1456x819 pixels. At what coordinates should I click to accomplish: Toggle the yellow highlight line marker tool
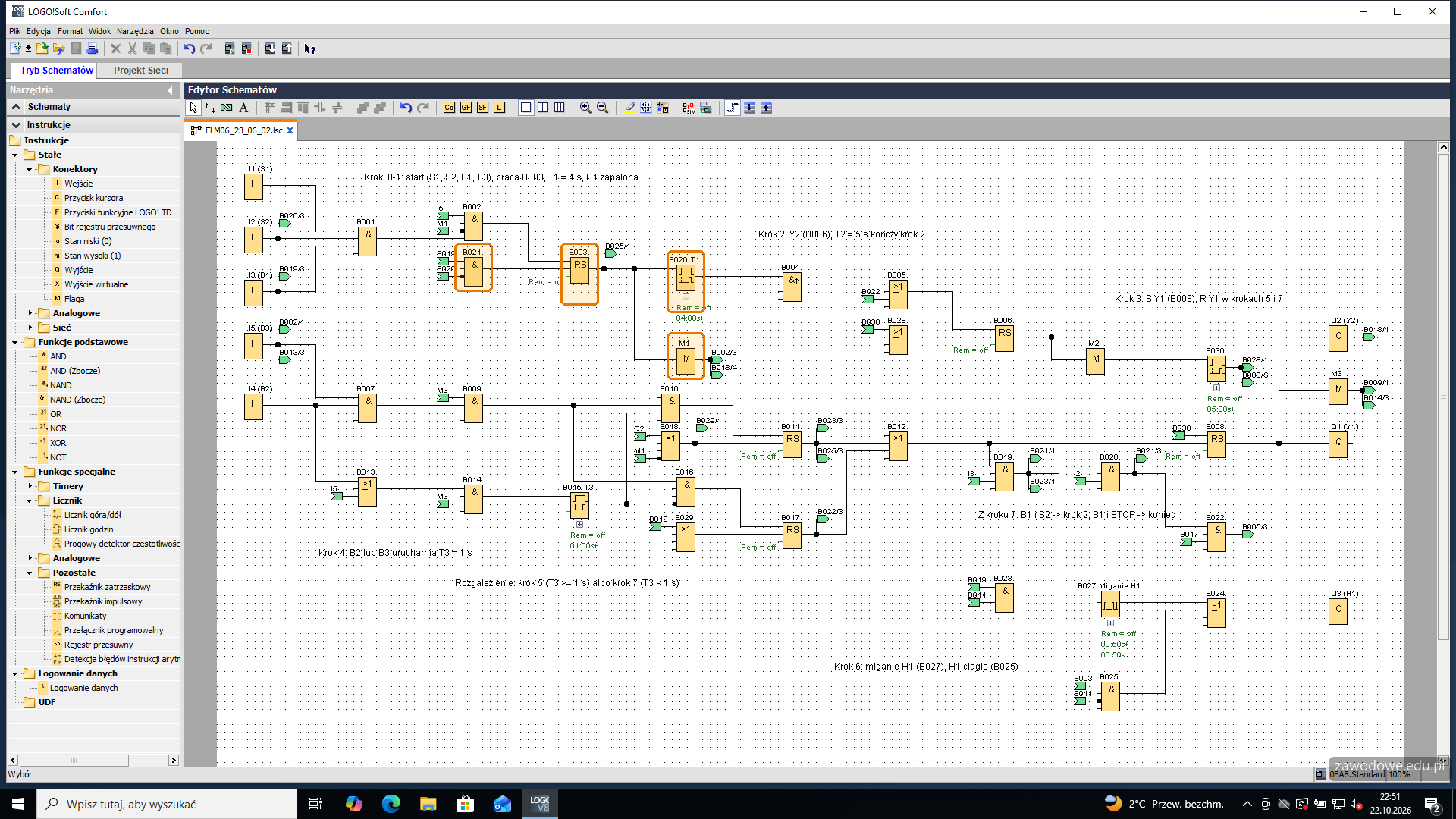point(629,108)
